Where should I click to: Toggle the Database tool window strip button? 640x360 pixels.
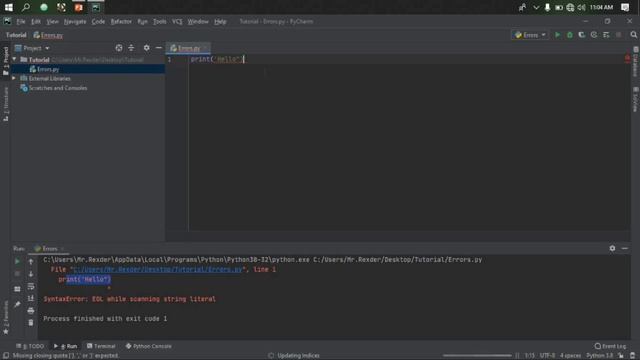(x=635, y=61)
